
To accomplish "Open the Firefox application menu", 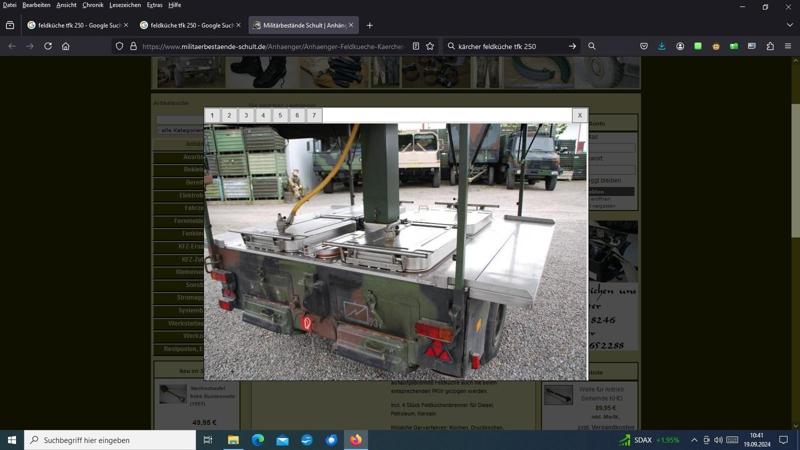I will click(x=788, y=46).
